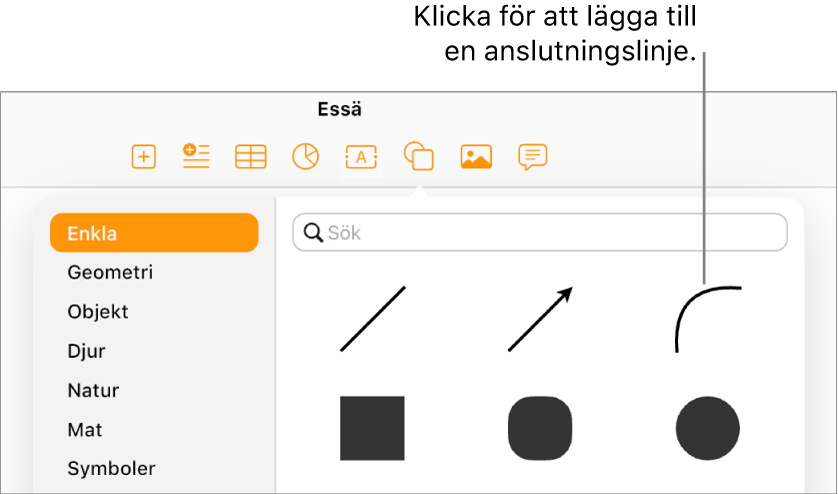Screen dimensions: 838x494
Task: Click the Text box icon
Action: (362, 157)
